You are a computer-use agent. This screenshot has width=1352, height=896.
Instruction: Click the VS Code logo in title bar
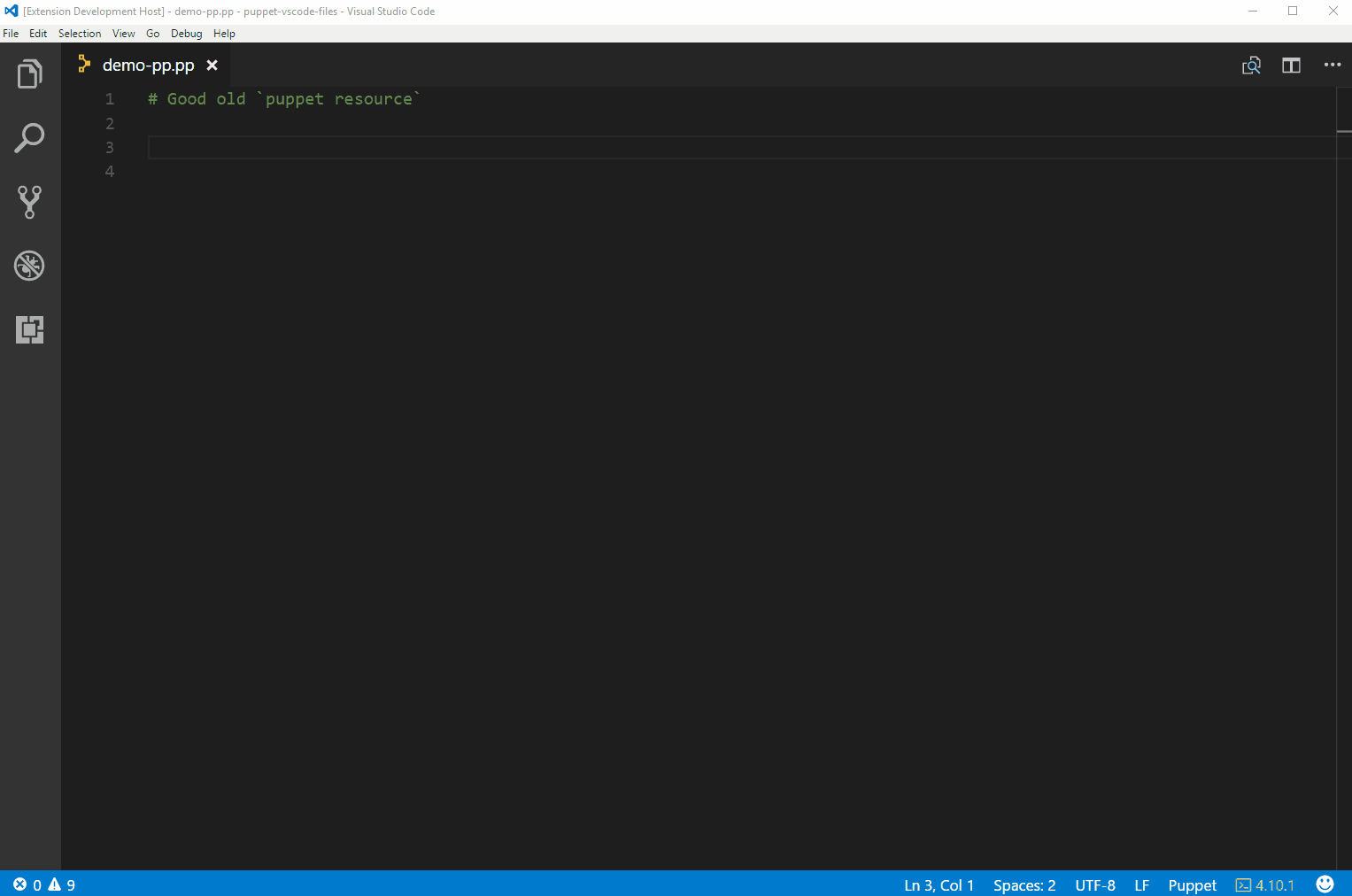coord(12,11)
